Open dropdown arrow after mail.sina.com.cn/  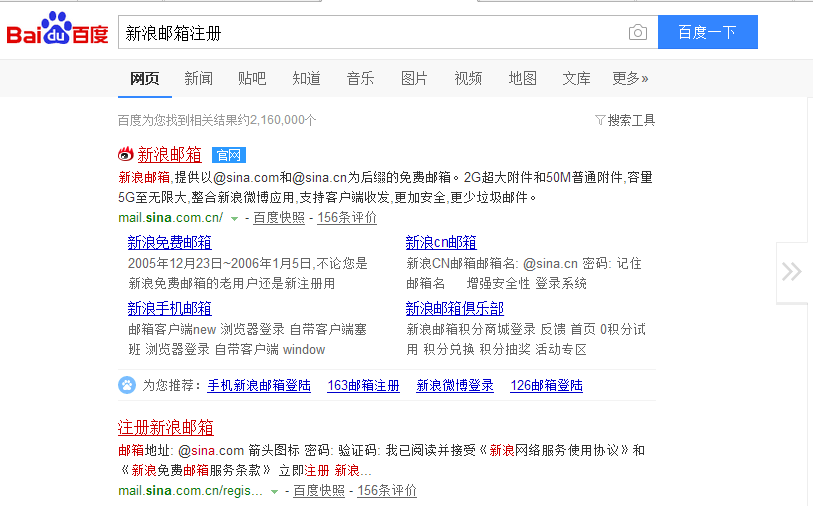pyautogui.click(x=234, y=219)
